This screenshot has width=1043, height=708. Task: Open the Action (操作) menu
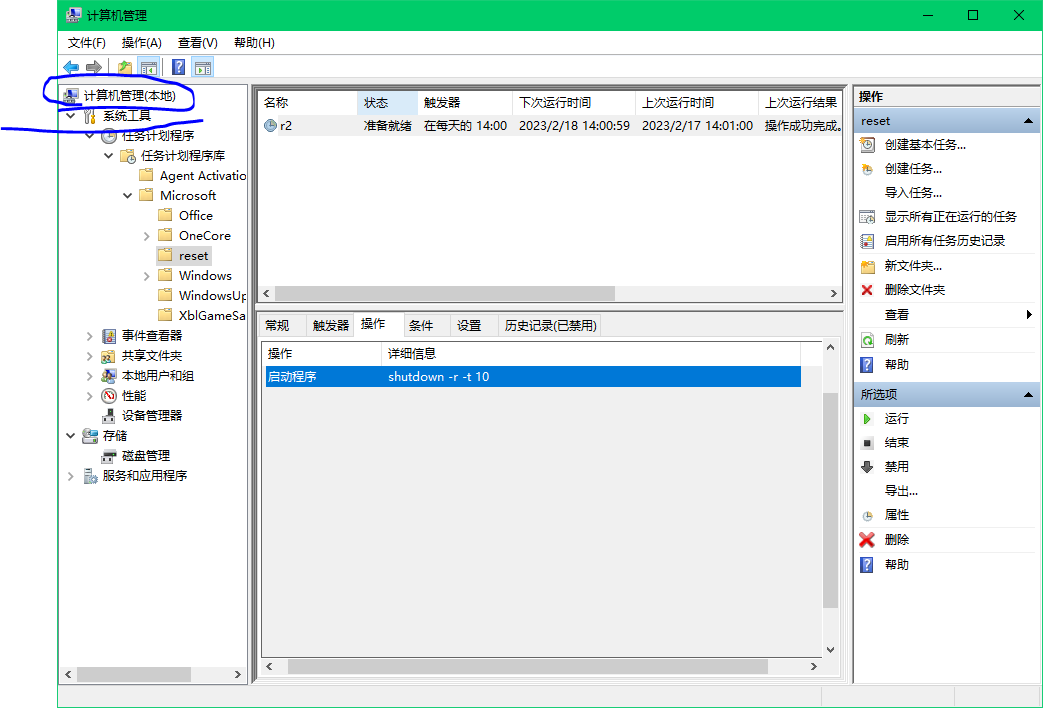pos(142,43)
